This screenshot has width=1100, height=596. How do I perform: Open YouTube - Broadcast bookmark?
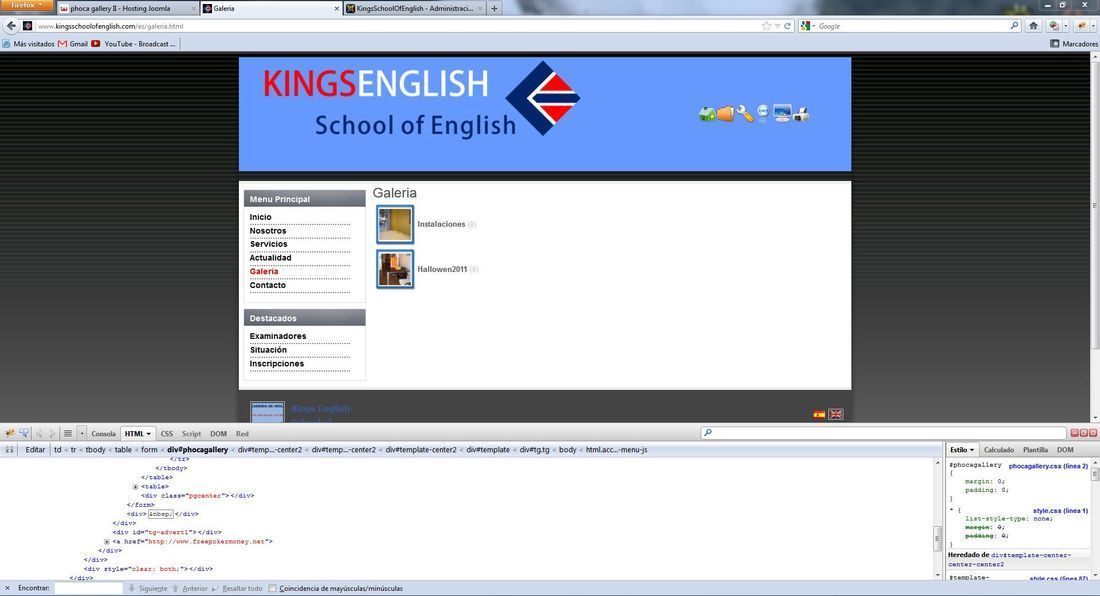[133, 43]
